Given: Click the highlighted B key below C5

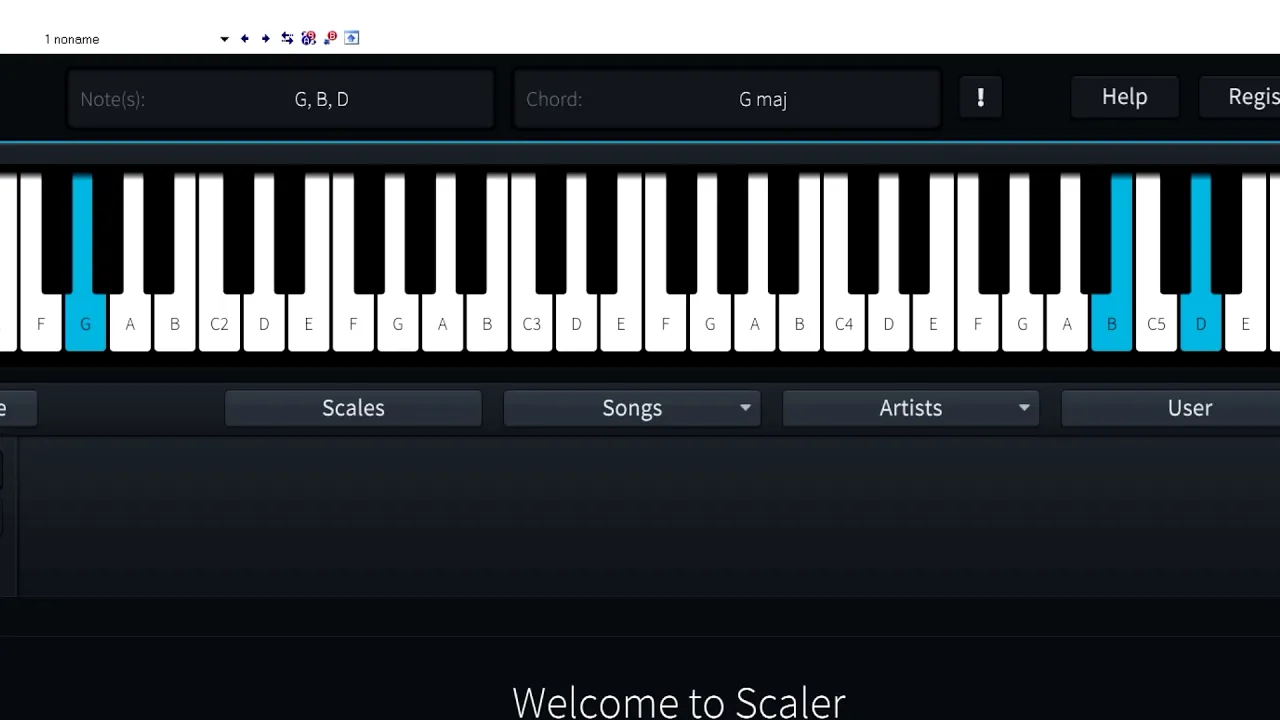Looking at the screenshot, I should 1112,324.
